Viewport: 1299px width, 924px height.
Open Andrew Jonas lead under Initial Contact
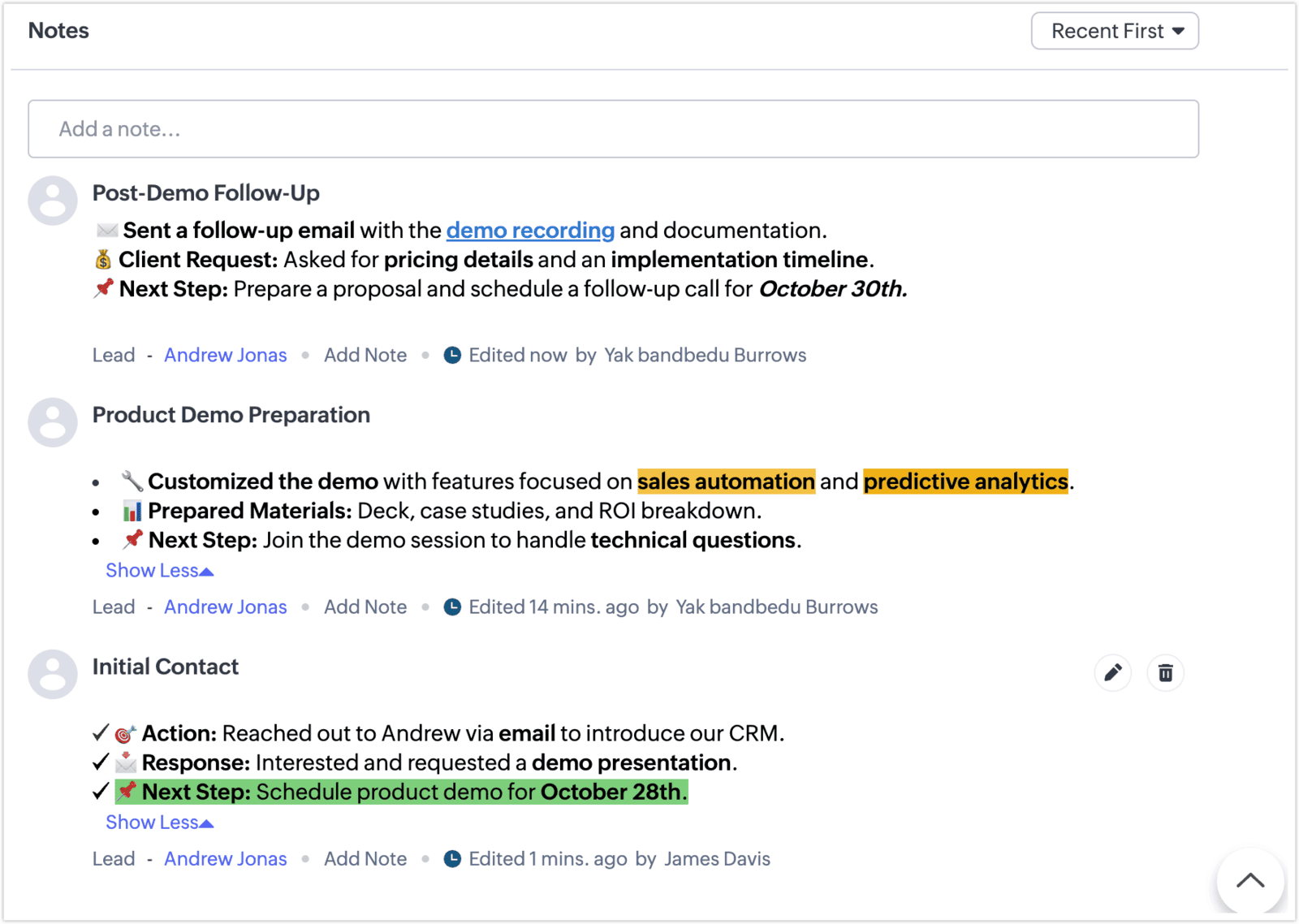[x=225, y=859]
